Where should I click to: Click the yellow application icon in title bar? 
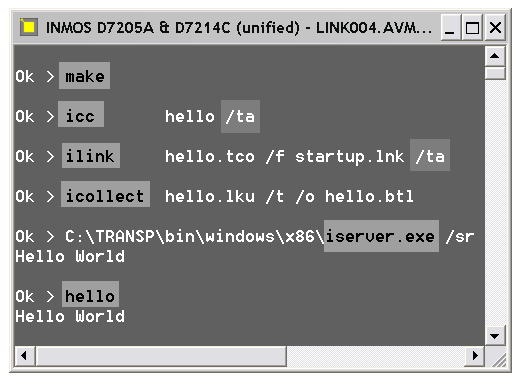(29, 27)
